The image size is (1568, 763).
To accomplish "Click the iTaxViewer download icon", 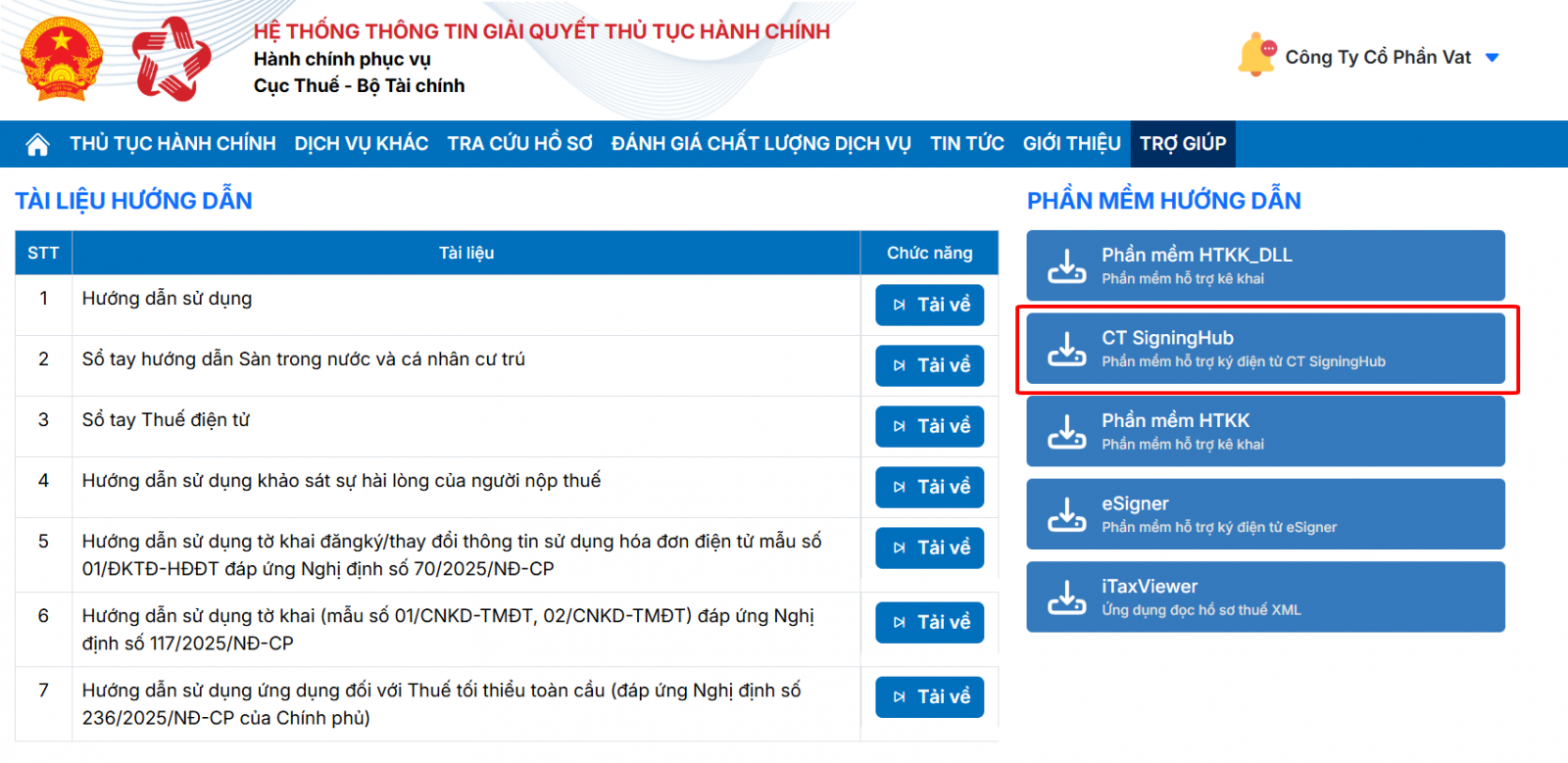I will coord(1066,596).
